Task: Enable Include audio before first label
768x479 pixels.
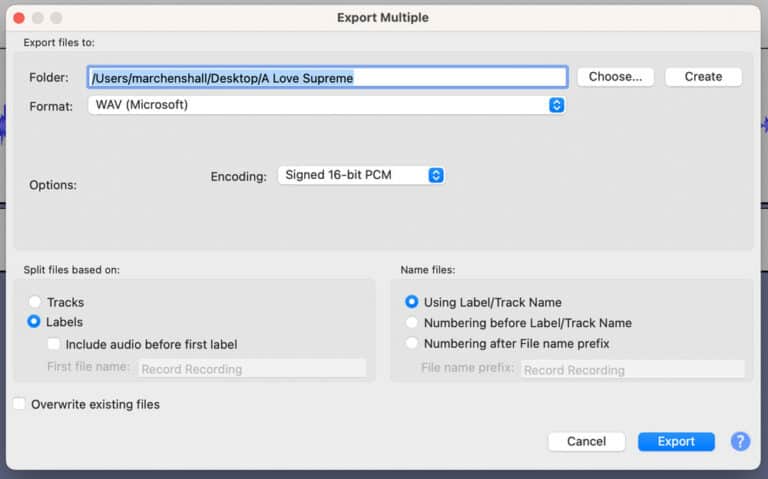Action: click(54, 344)
